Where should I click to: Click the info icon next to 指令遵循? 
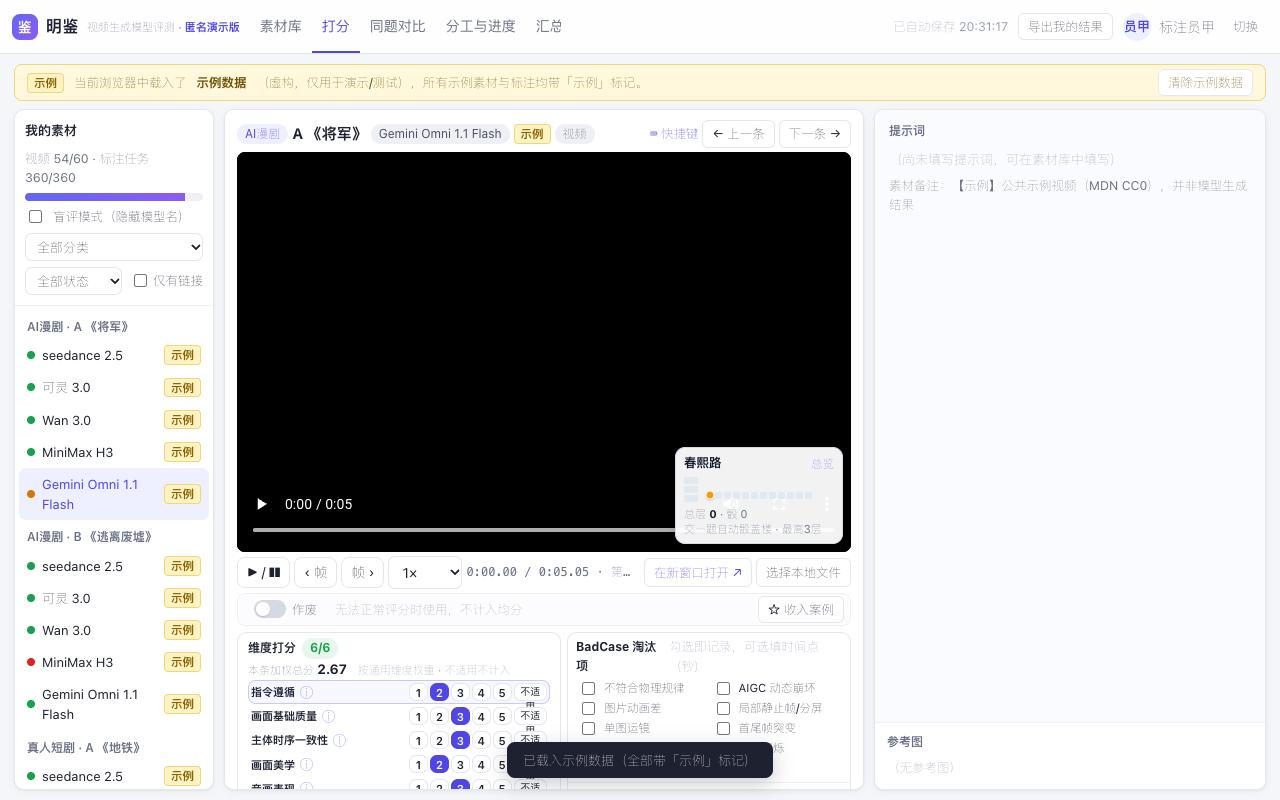[x=306, y=692]
